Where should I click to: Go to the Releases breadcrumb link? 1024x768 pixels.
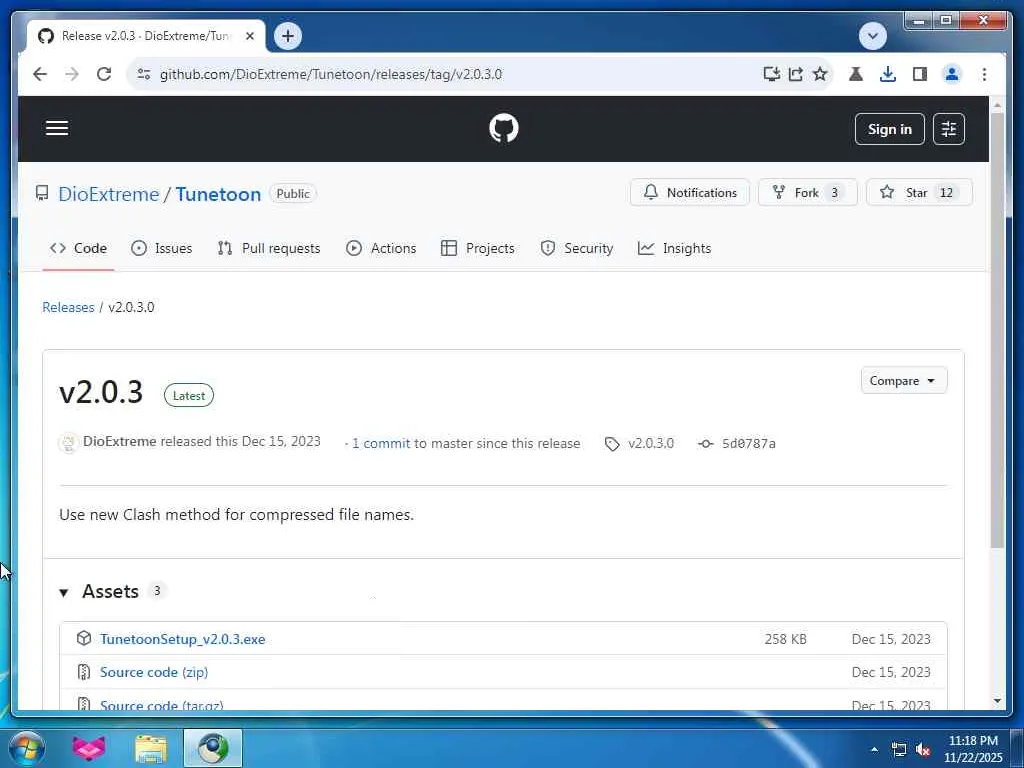68,307
